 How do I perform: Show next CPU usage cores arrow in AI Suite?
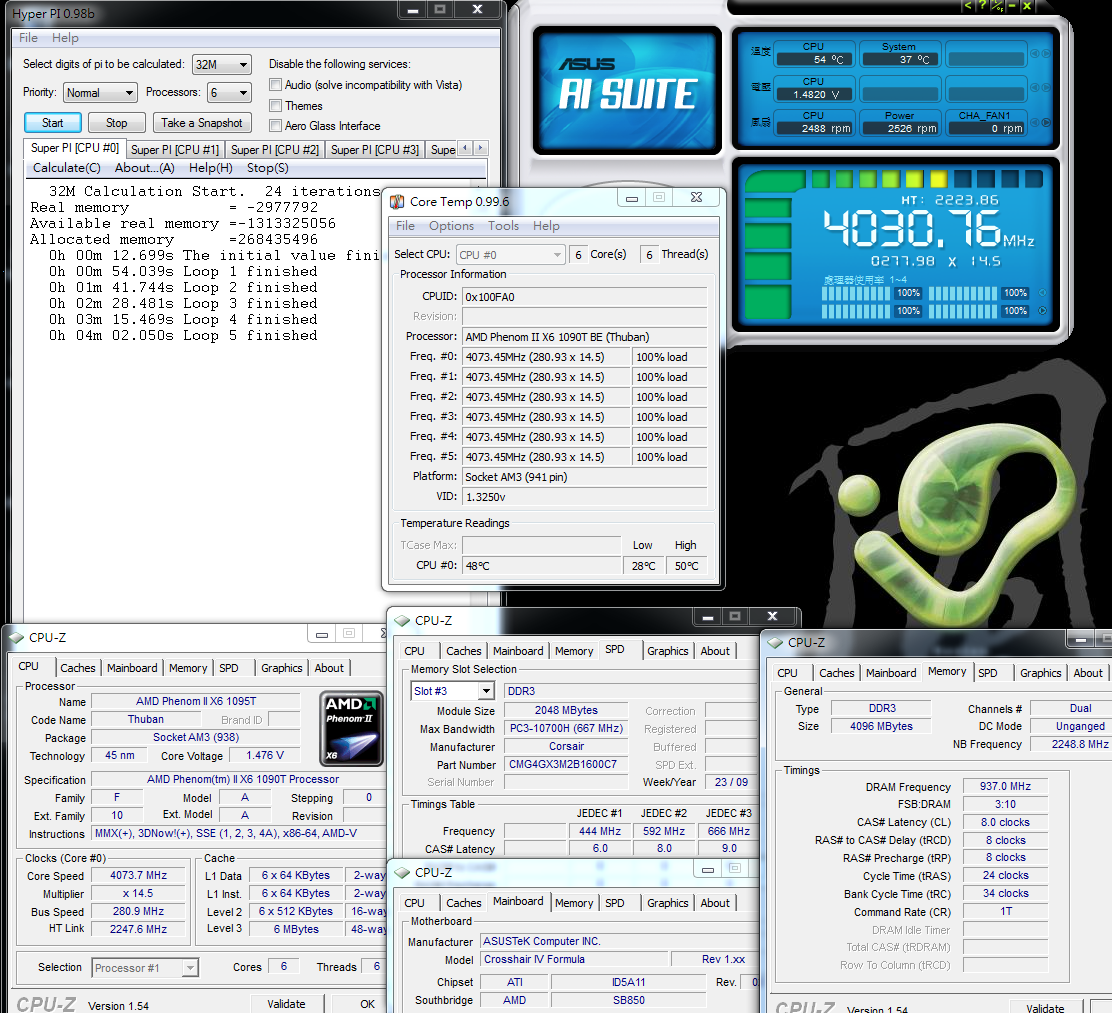1042,311
